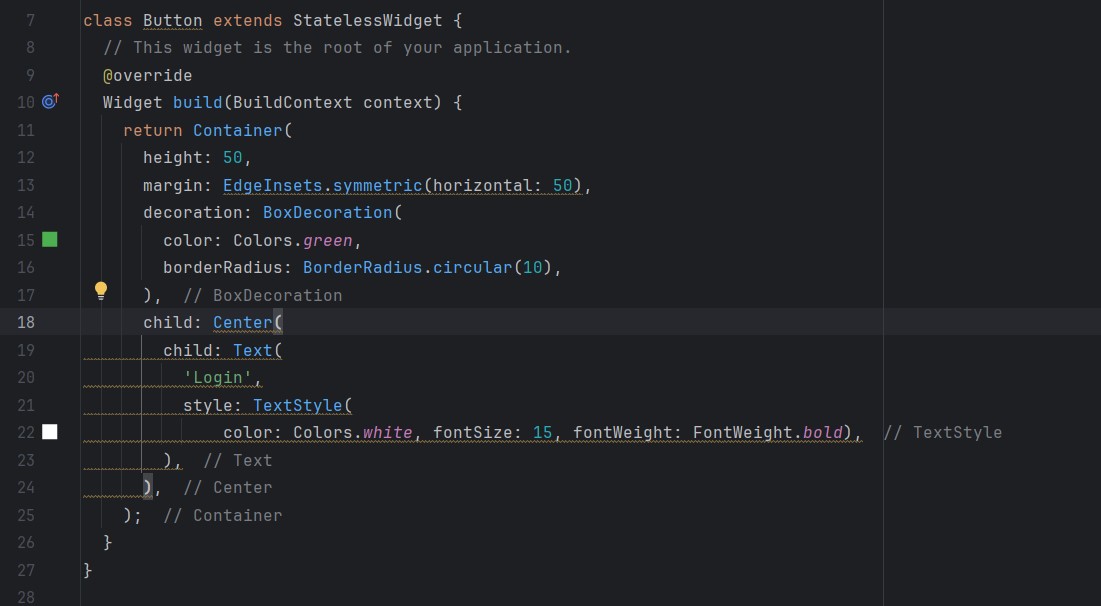
Task: Click the @override annotation
Action: [x=147, y=75]
